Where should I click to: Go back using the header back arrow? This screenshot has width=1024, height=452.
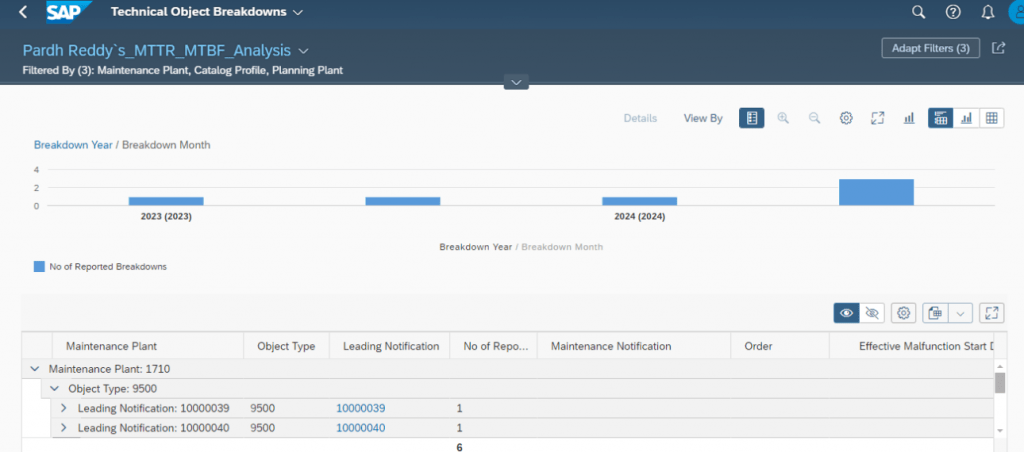pyautogui.click(x=23, y=12)
